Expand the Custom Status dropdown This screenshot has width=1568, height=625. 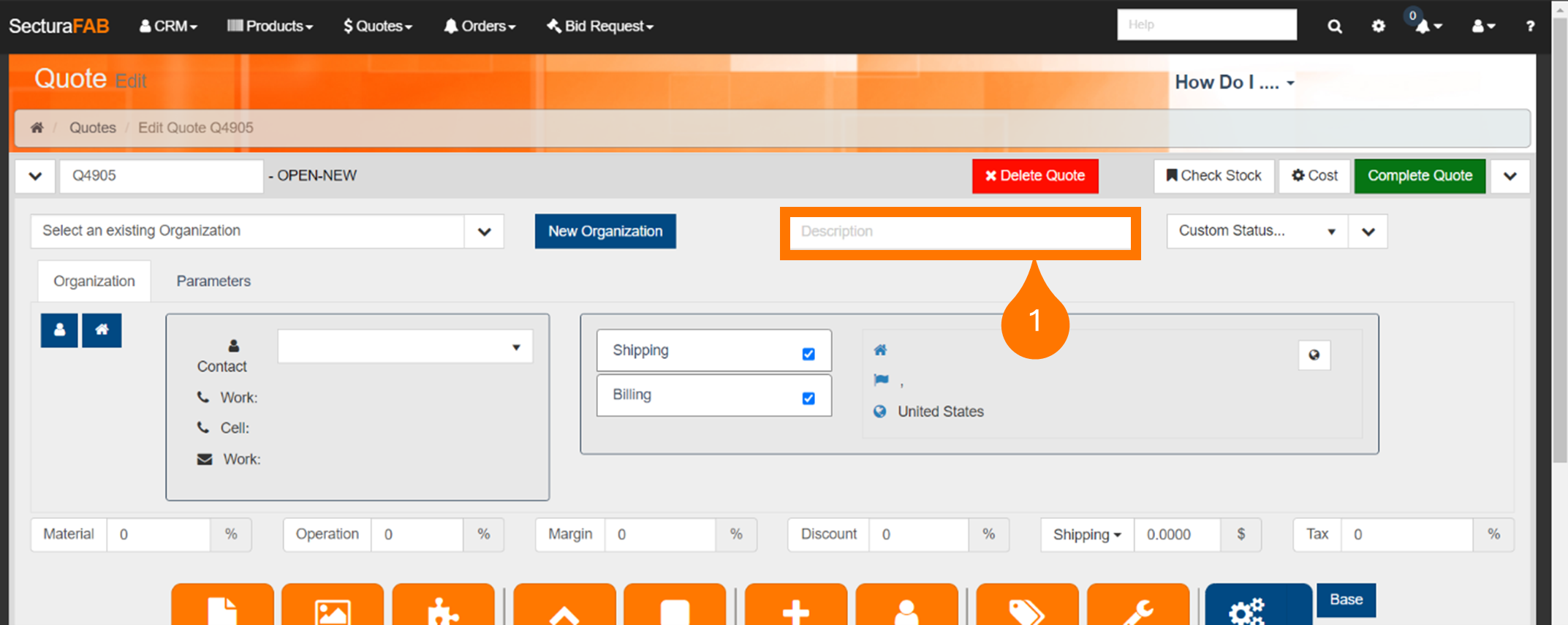[1257, 231]
